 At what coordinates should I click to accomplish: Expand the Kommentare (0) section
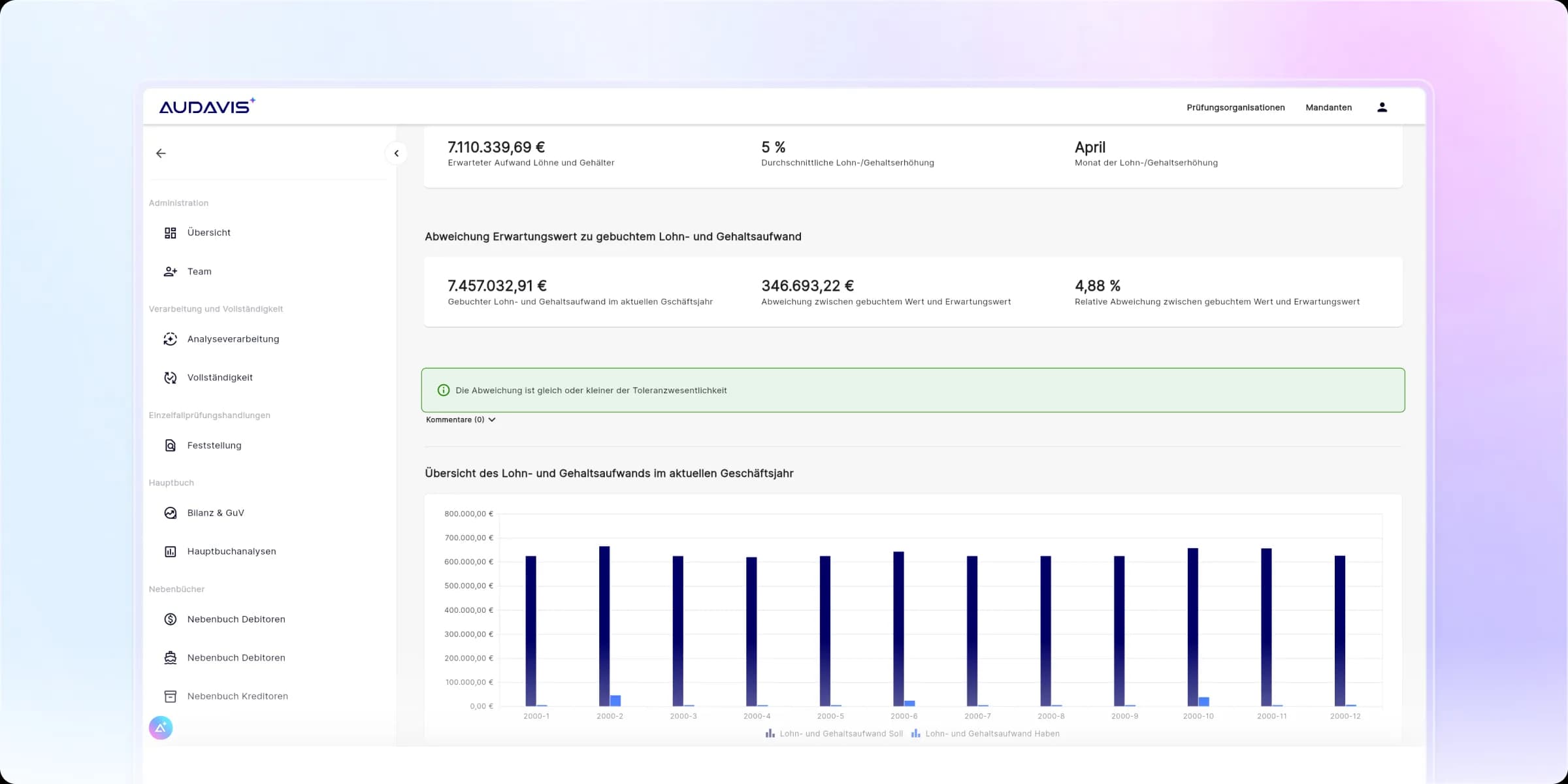point(460,419)
